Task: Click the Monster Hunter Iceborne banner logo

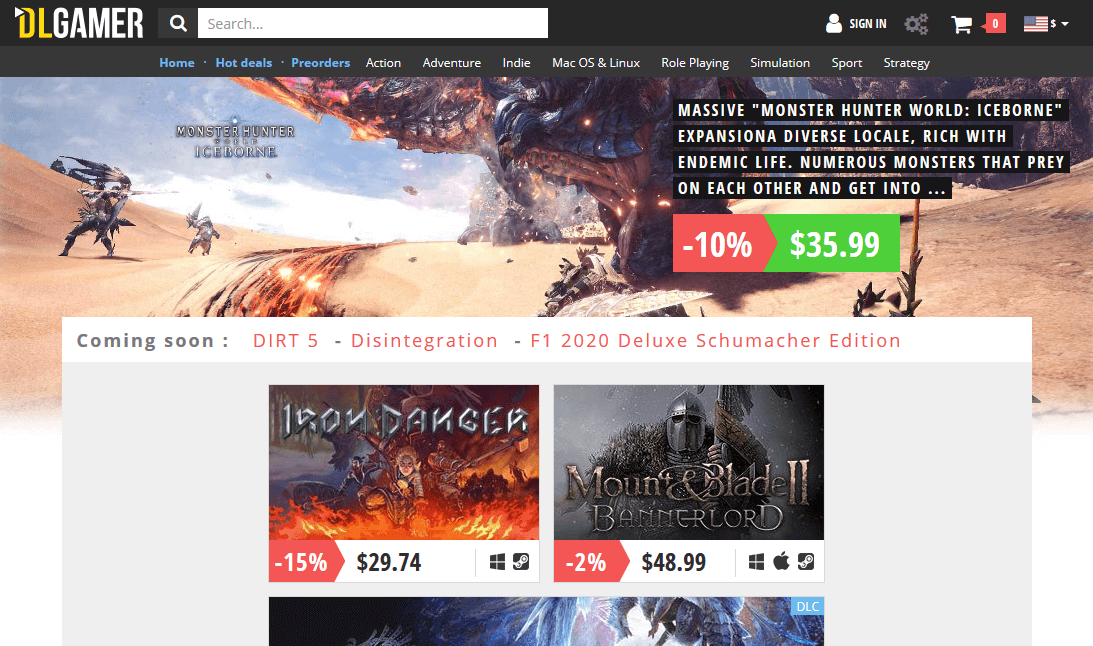Action: coord(235,139)
